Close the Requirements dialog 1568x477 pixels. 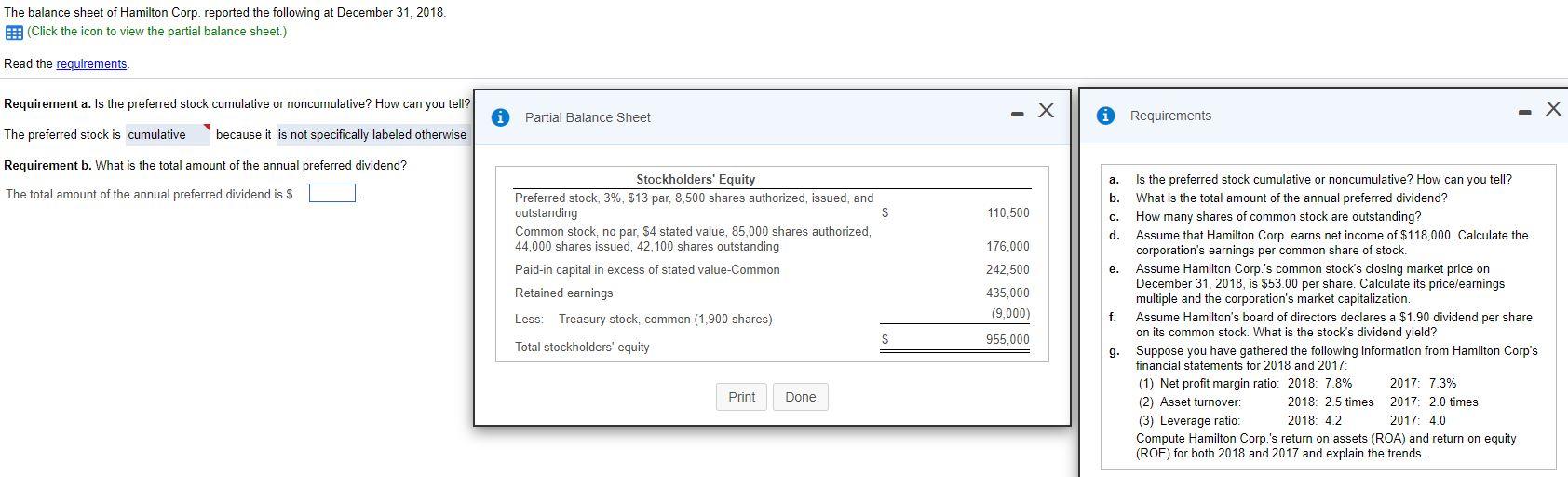[x=1552, y=109]
